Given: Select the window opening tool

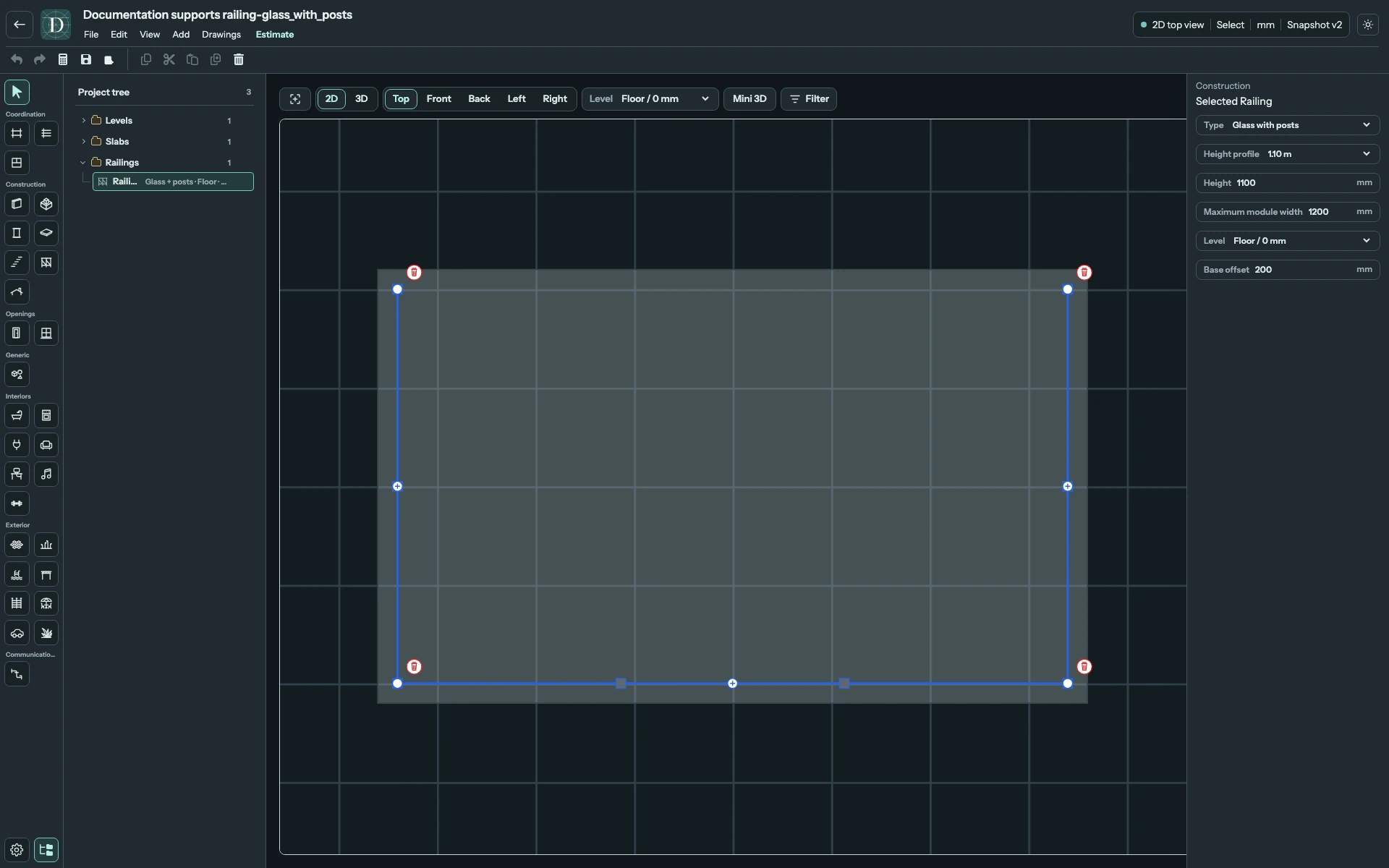Looking at the screenshot, I should pos(46,333).
